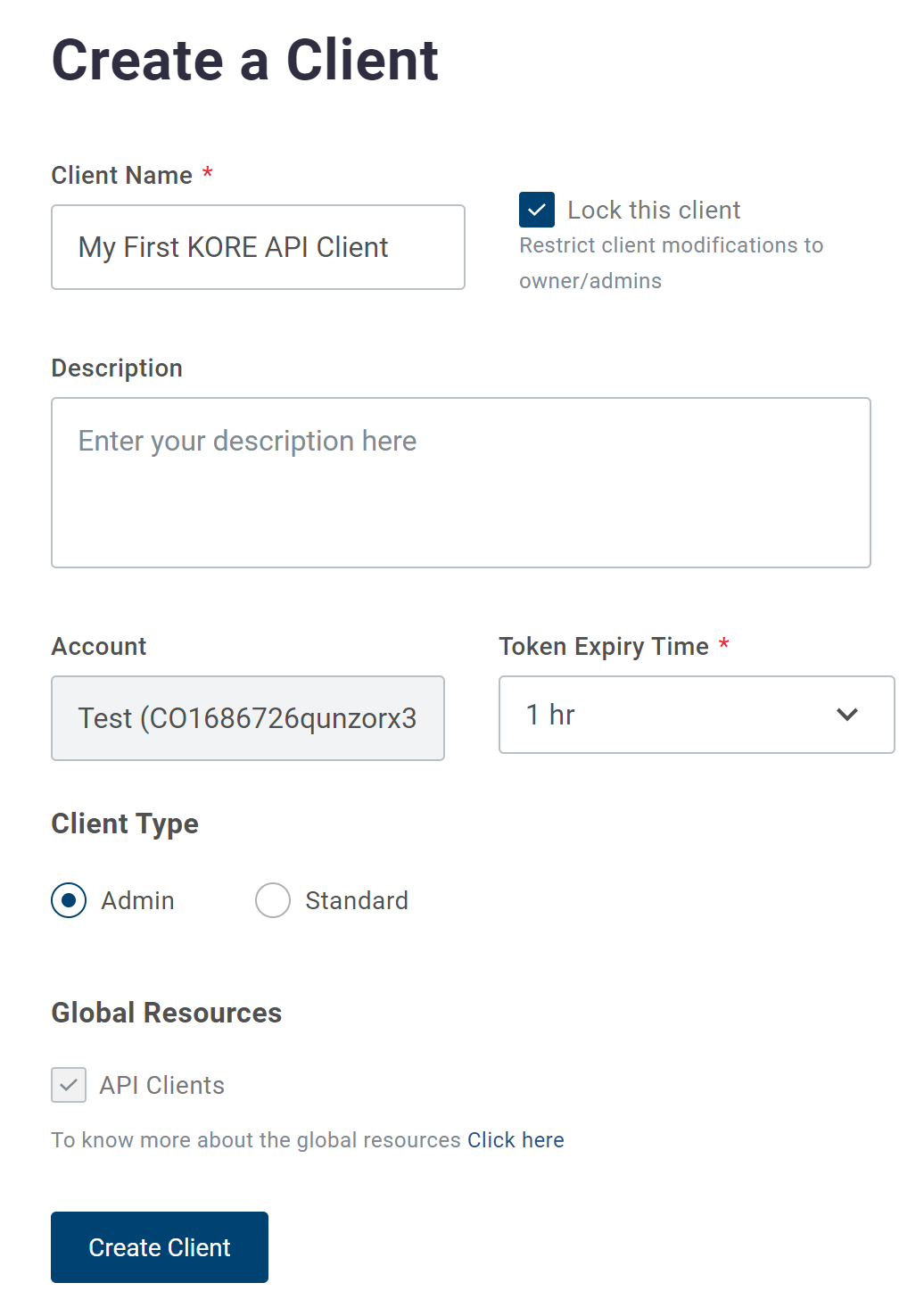The width and height of the screenshot is (924, 1316).
Task: Tick the Lock this client checkbox
Action: (x=537, y=210)
